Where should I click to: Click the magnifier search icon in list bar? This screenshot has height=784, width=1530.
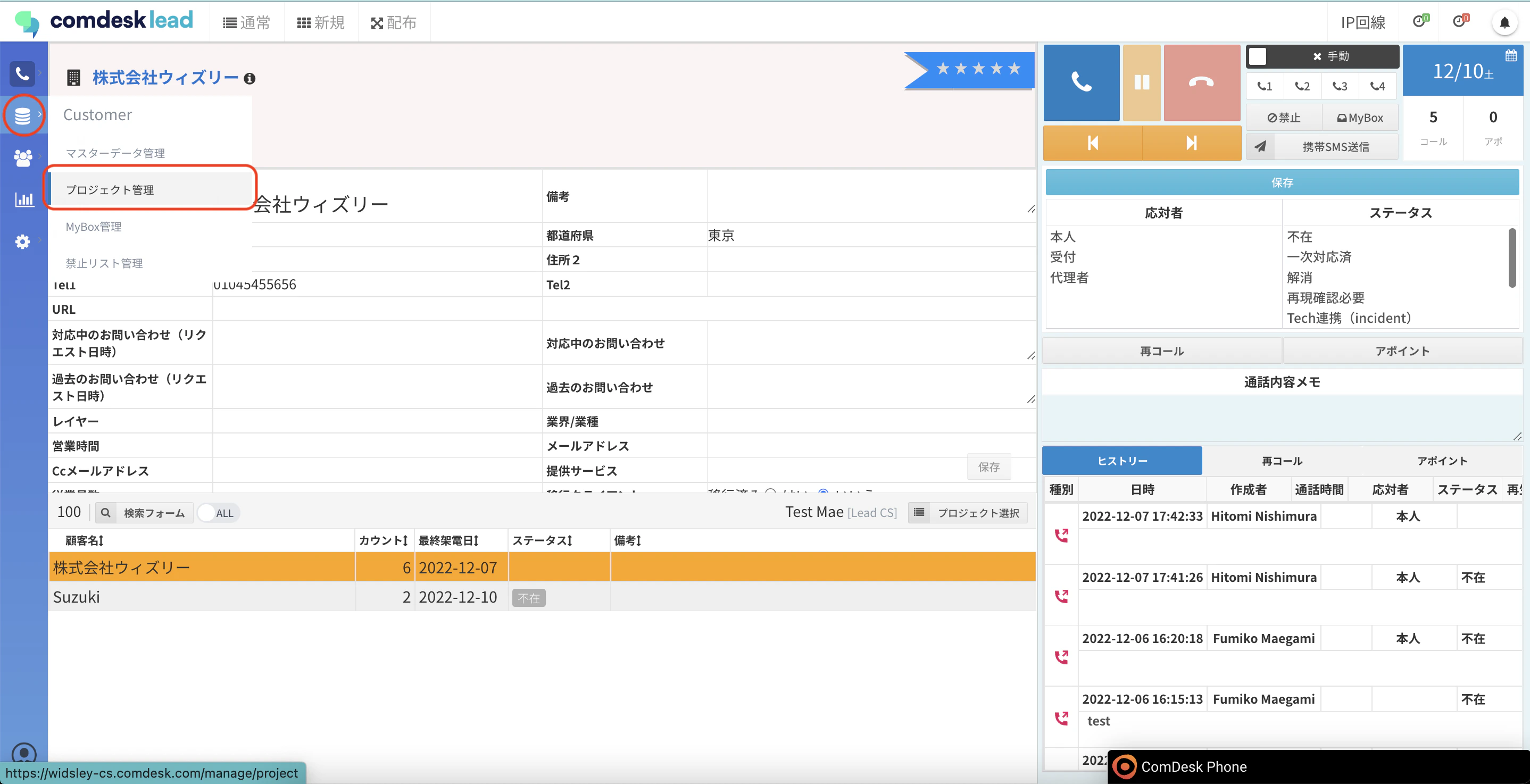pyautogui.click(x=105, y=513)
